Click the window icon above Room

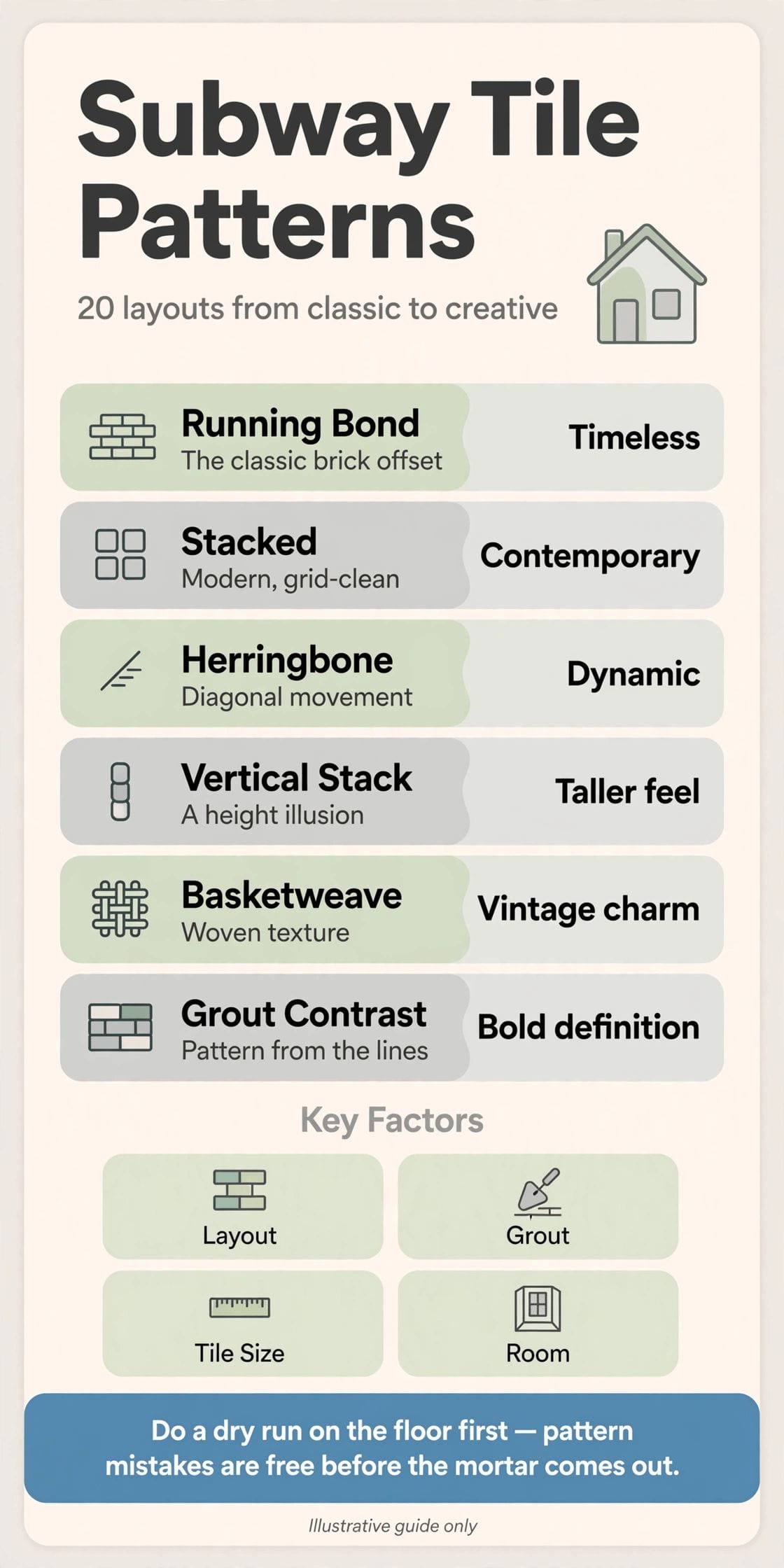tap(538, 1308)
